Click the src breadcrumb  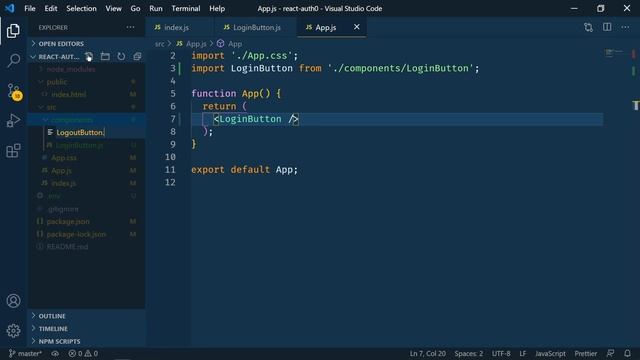tap(159, 44)
